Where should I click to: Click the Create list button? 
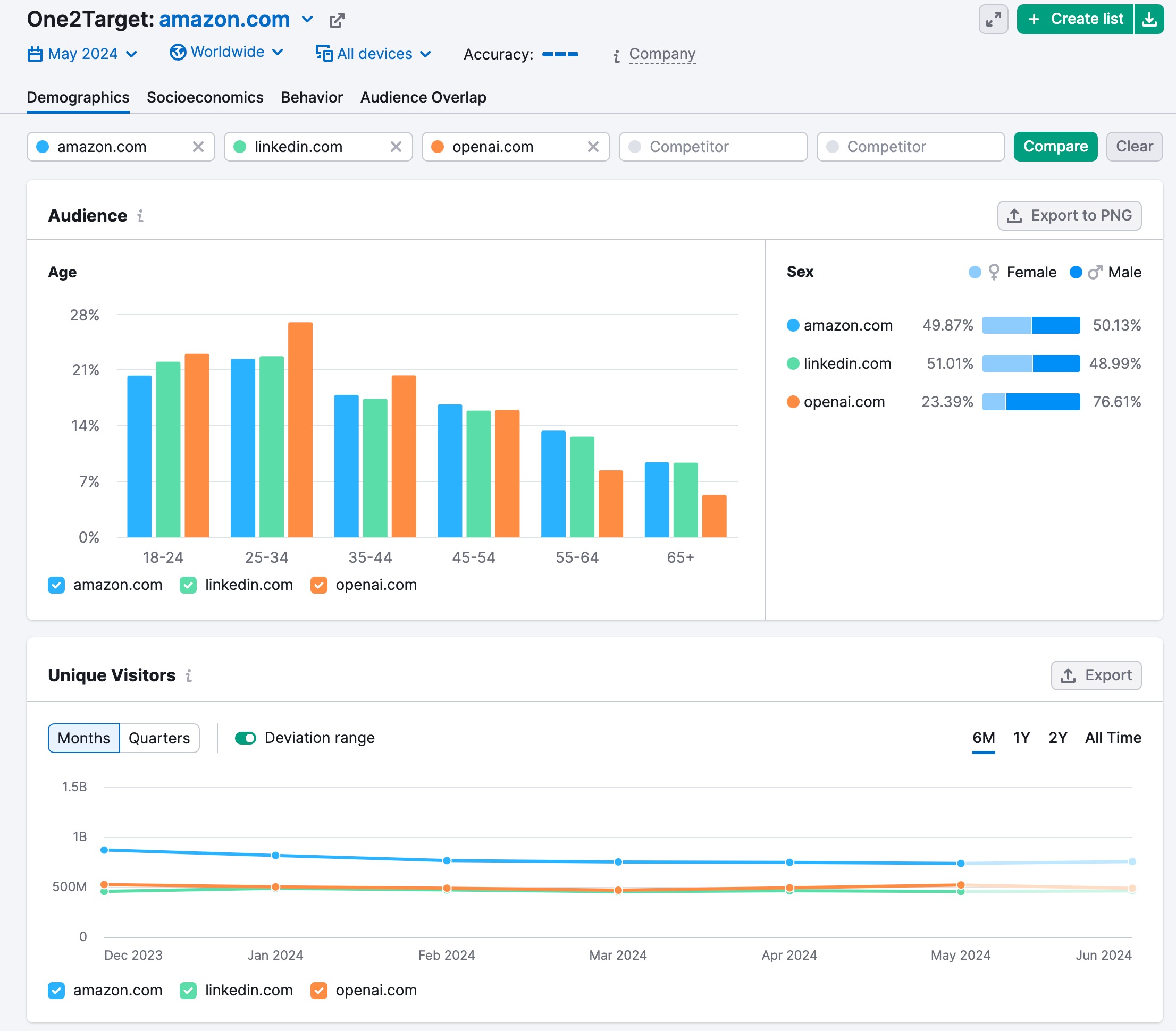(x=1076, y=20)
